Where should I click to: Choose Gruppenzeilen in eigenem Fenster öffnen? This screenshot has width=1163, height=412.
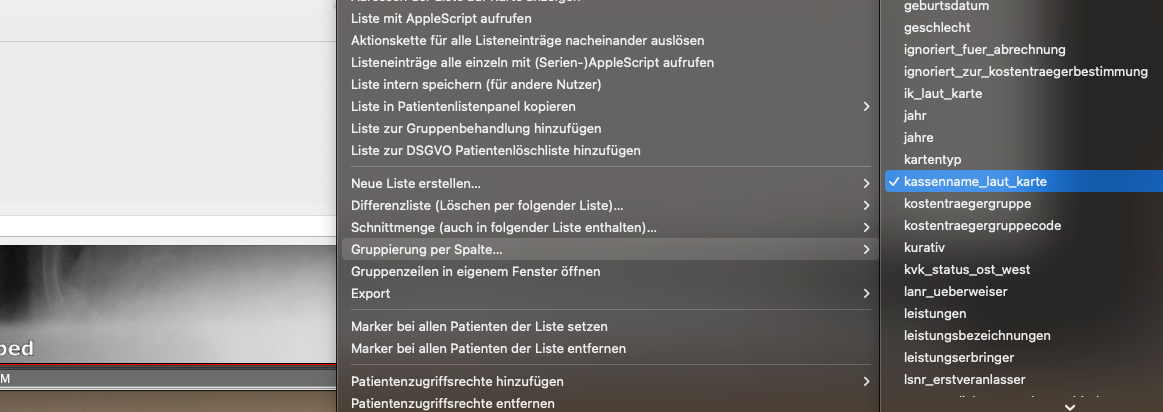475,271
